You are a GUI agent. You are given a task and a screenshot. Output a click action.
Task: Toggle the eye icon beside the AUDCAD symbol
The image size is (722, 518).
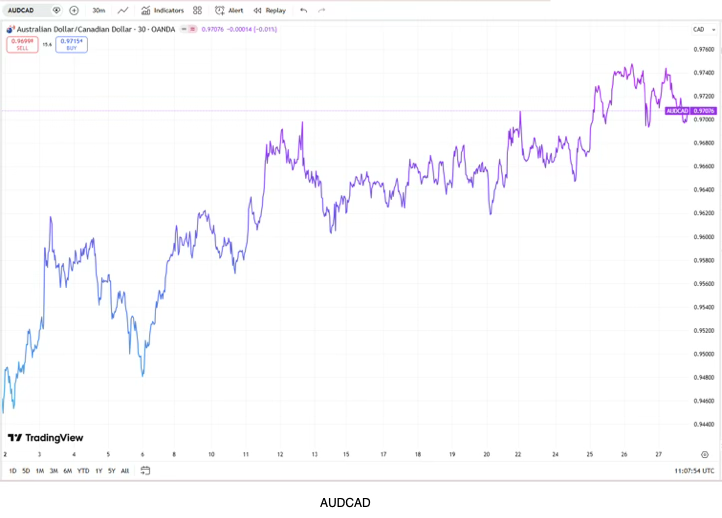tap(57, 10)
